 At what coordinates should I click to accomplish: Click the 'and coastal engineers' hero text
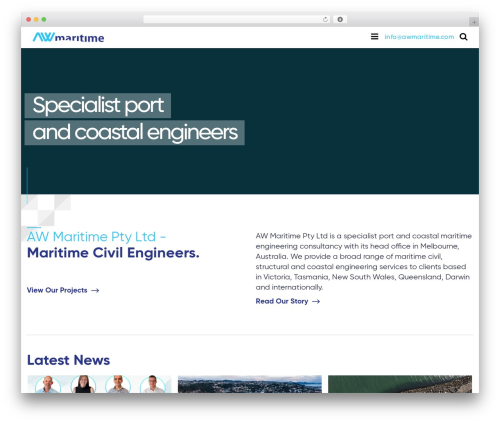(135, 132)
